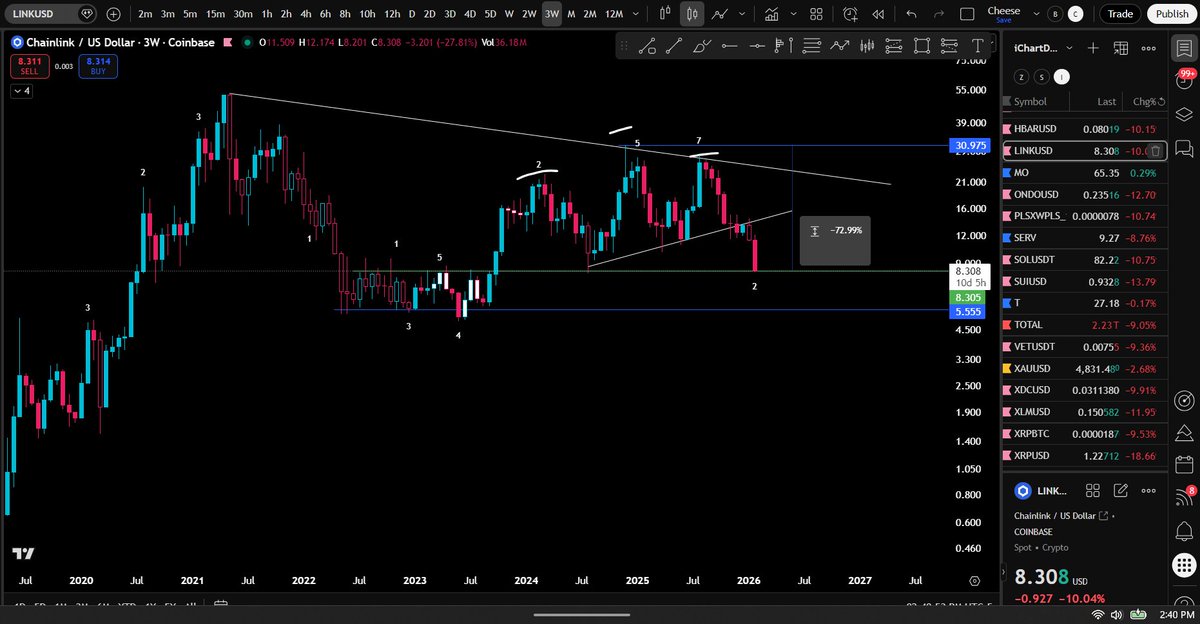Select the bars chart style icon
Image resolution: width=1200 pixels, height=624 pixels.
(667, 14)
